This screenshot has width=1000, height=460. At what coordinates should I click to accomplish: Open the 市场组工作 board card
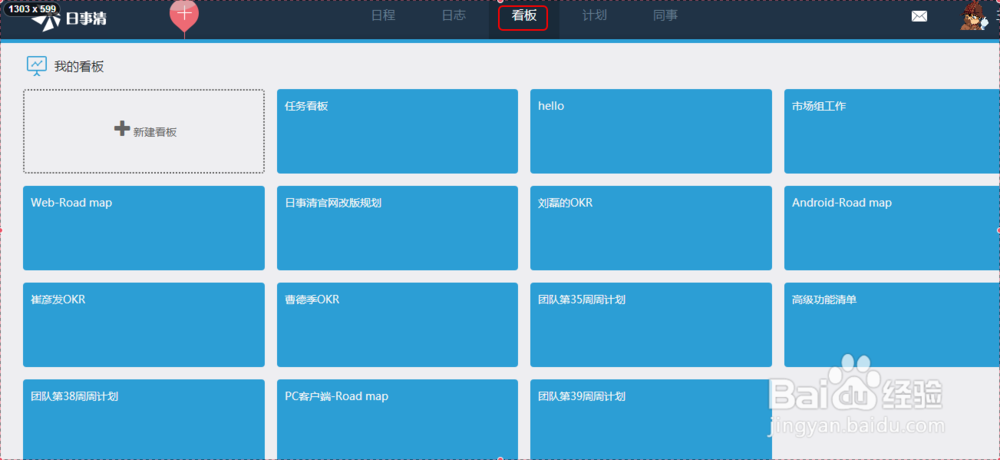click(x=892, y=131)
